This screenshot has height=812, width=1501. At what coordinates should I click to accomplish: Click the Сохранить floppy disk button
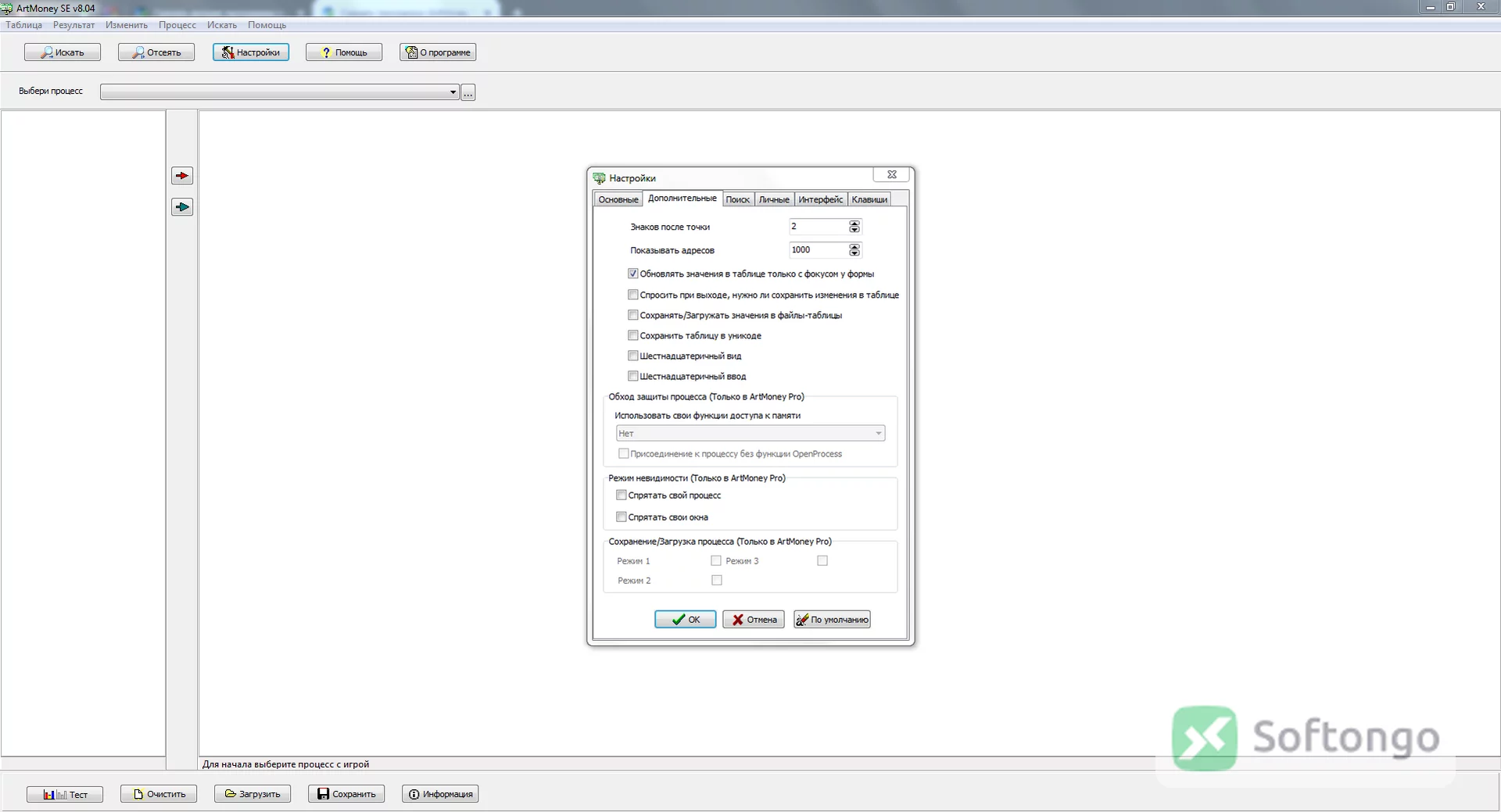346,794
